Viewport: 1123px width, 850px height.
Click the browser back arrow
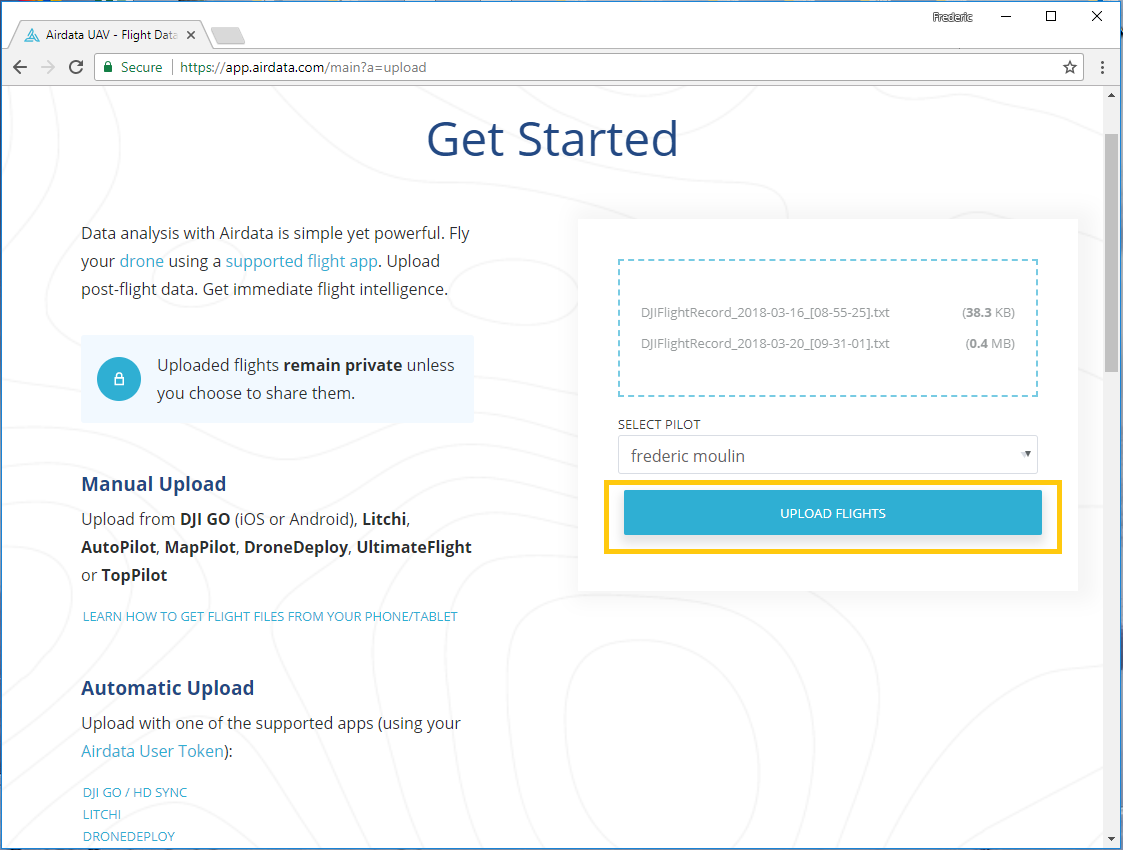[x=20, y=67]
